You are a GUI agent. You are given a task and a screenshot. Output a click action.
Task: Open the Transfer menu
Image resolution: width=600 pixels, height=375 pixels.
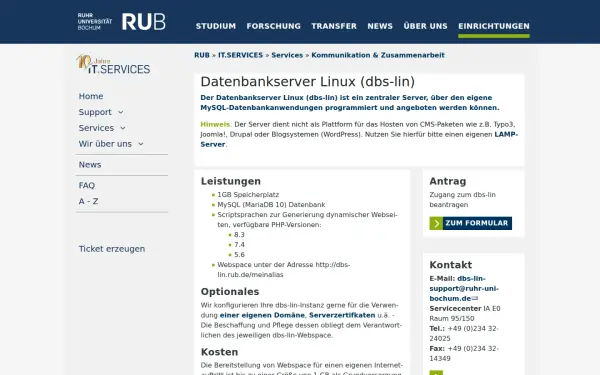pos(334,26)
